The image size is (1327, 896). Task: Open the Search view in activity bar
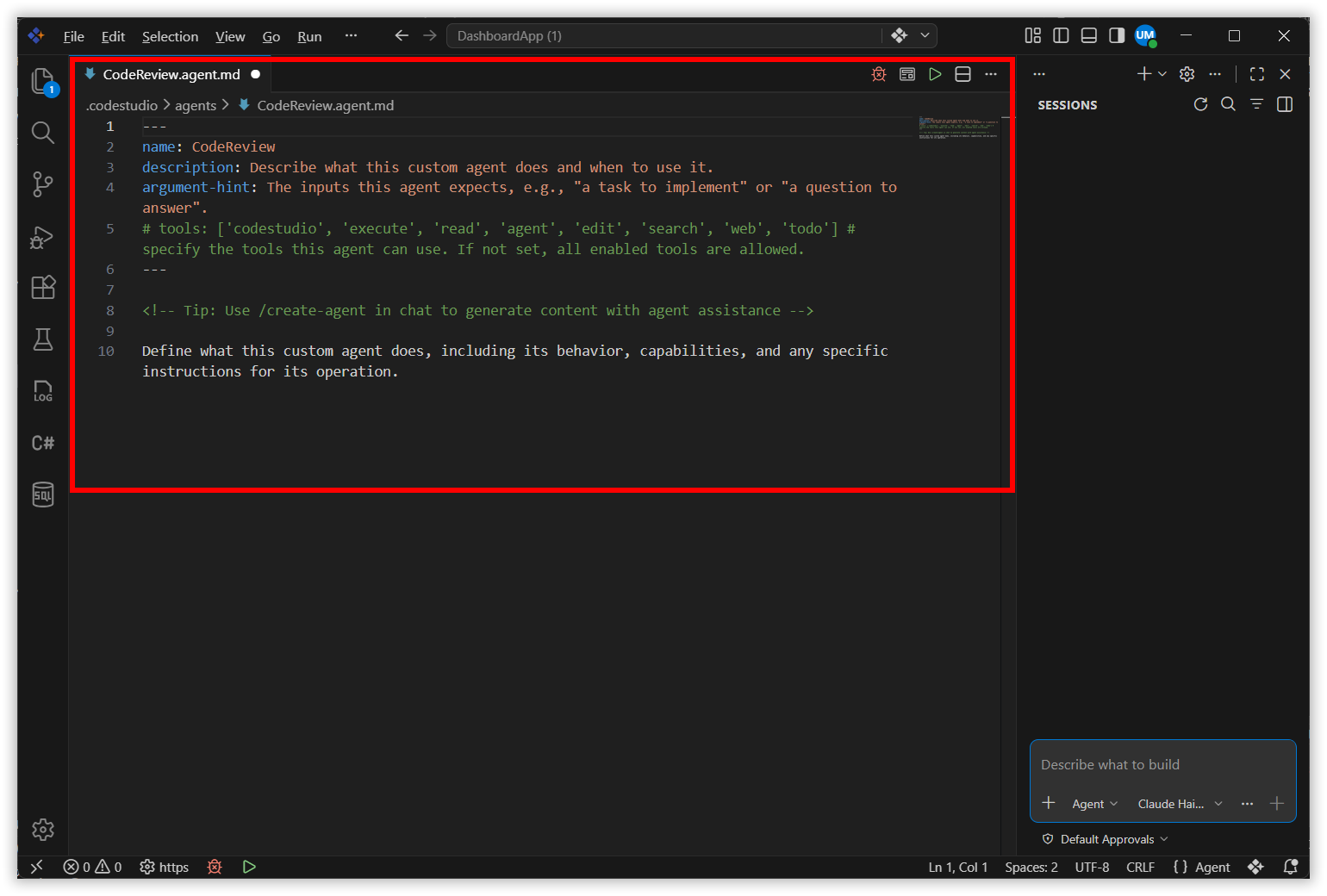point(43,133)
